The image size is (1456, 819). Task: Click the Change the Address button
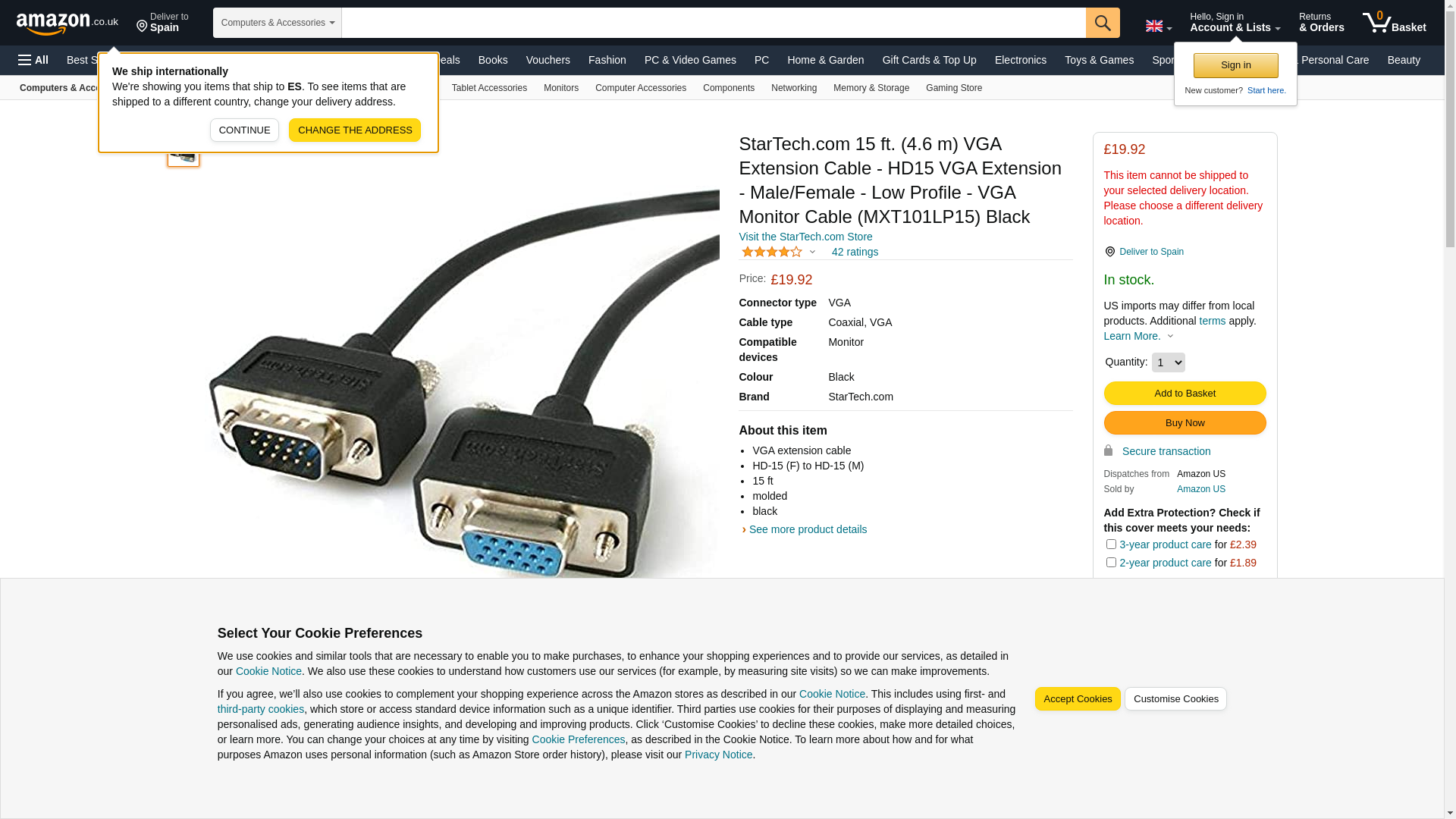pyautogui.click(x=355, y=130)
